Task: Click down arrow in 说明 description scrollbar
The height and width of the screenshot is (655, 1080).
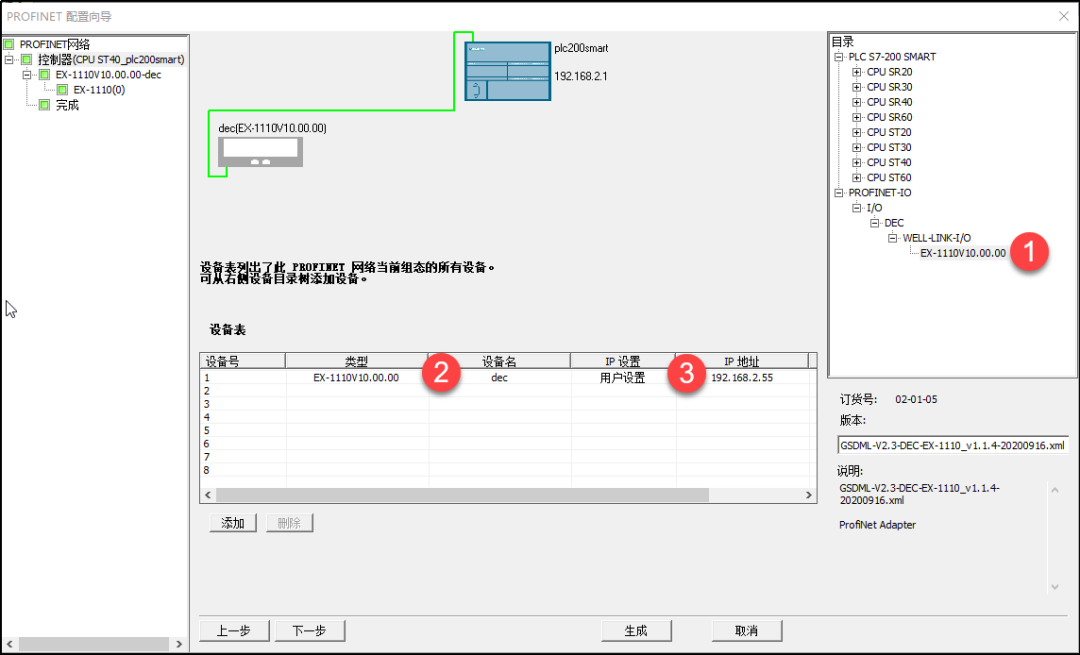Action: [x=1055, y=587]
